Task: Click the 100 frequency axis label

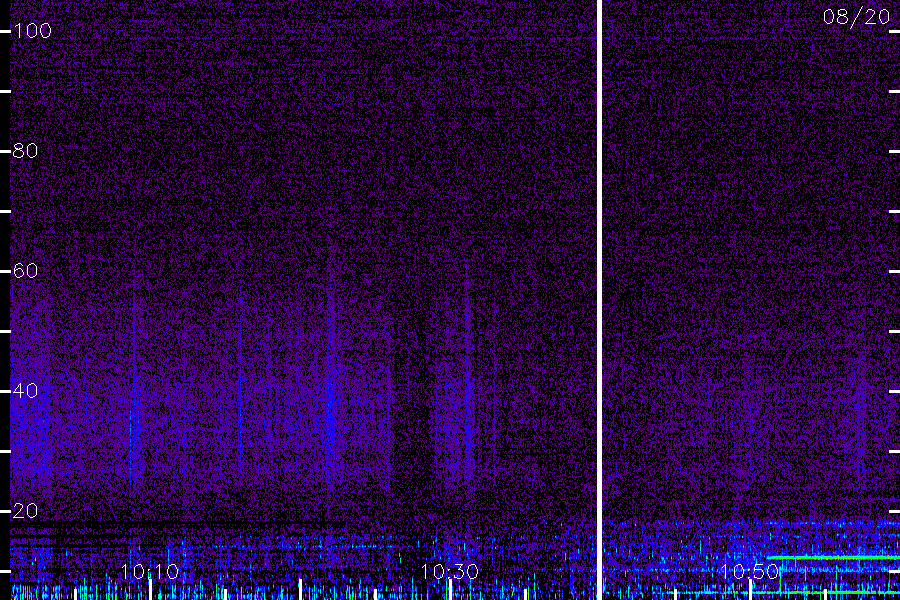Action: [32, 30]
